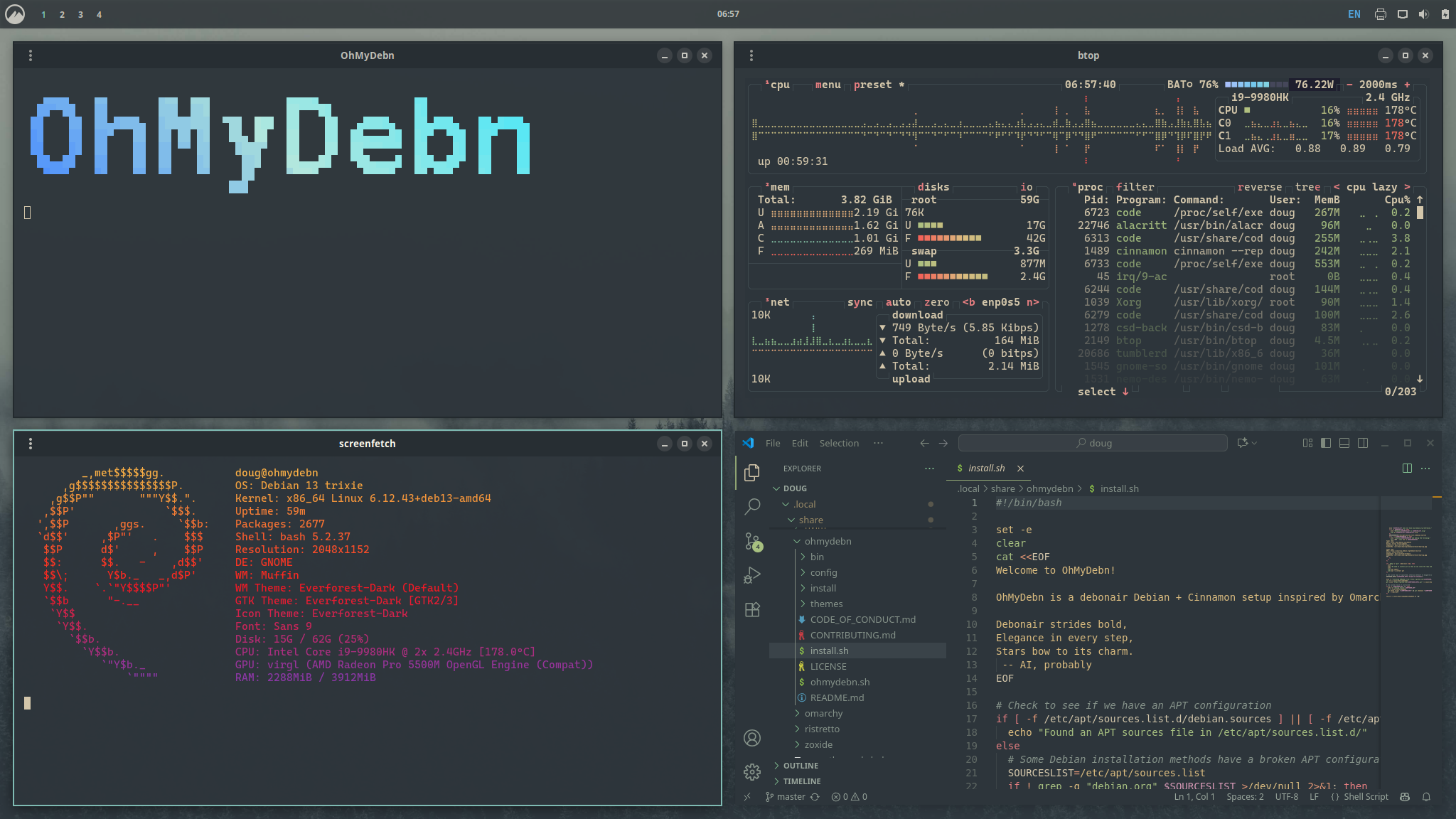Collapse the ohmydebn folder
This screenshot has width=1456, height=819.
pos(828,541)
